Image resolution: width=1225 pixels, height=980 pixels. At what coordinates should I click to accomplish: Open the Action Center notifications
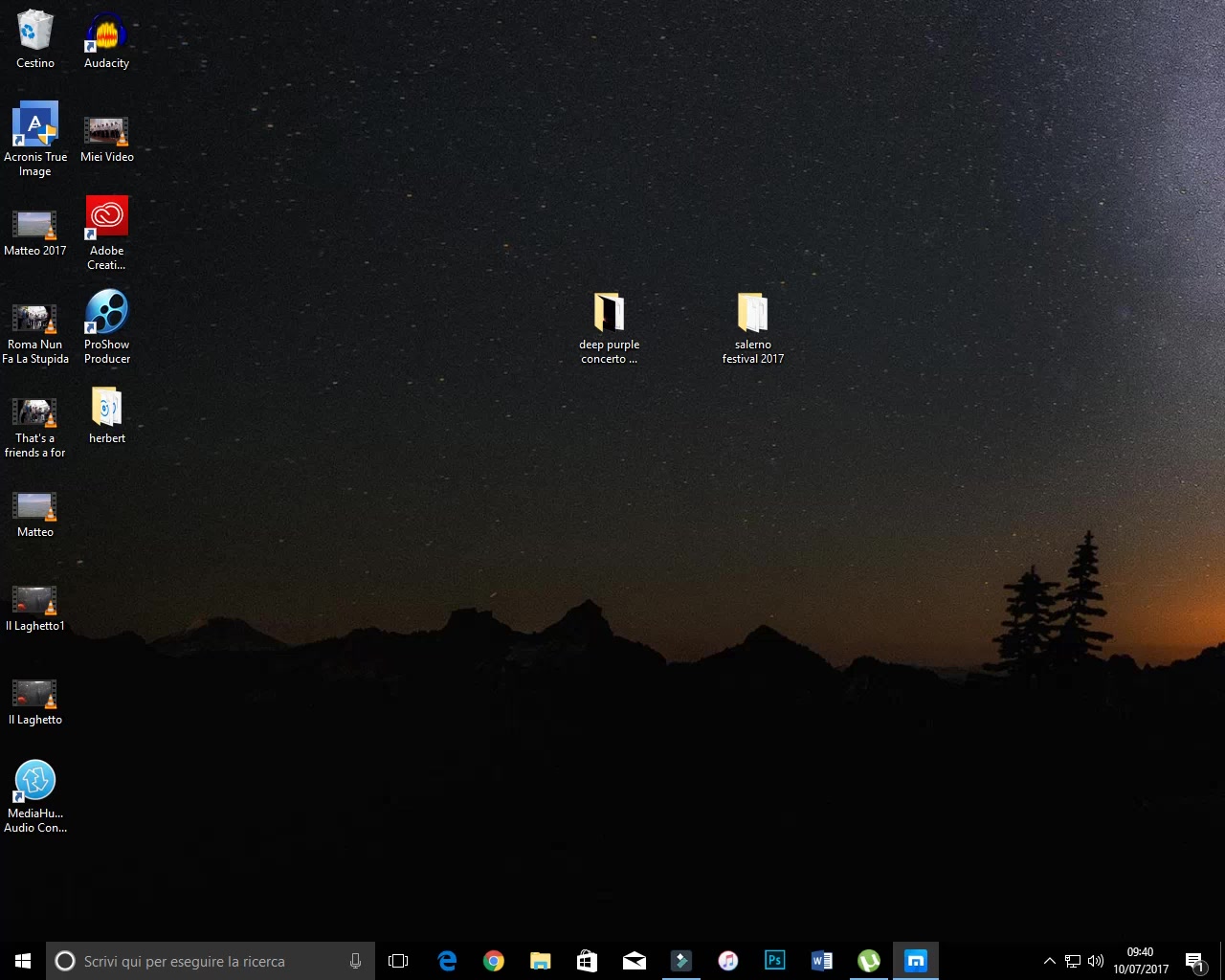click(1194, 961)
